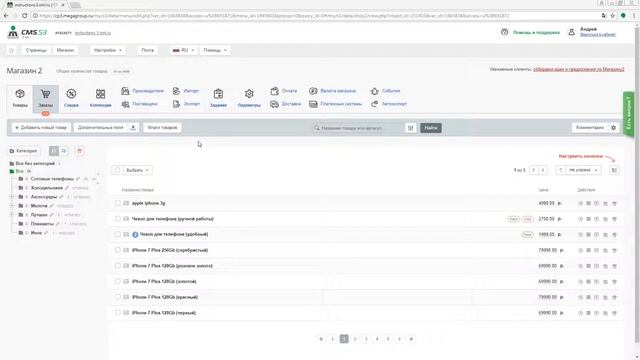Open the Настройки dropdown menu

pyautogui.click(x=108, y=50)
